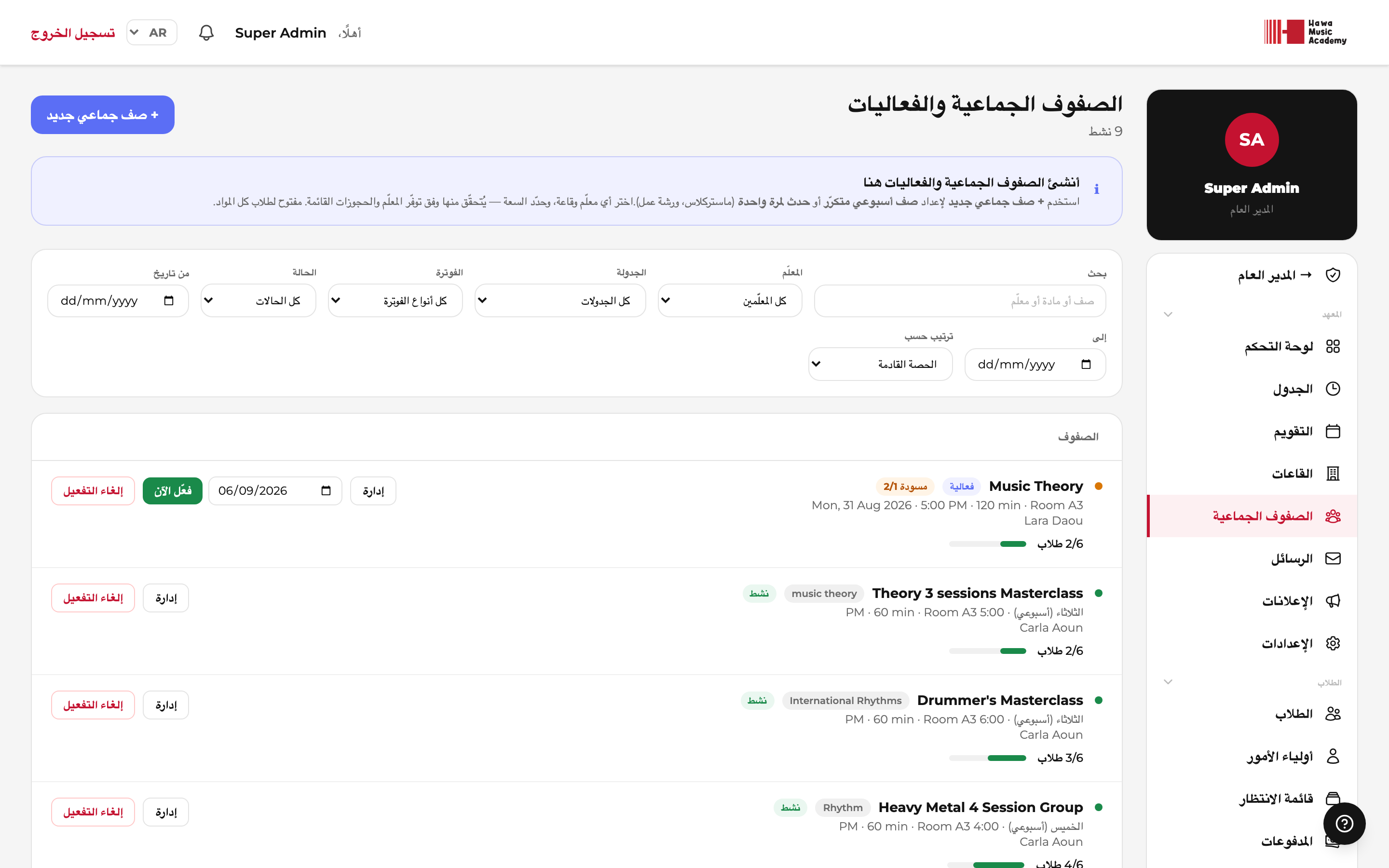This screenshot has width=1389, height=868.
Task: Click the shield icon beside المدير العام
Action: click(x=1333, y=275)
